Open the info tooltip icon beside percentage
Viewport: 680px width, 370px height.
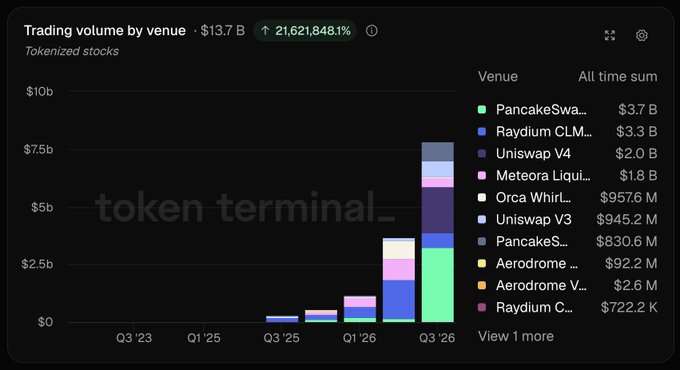coord(371,31)
